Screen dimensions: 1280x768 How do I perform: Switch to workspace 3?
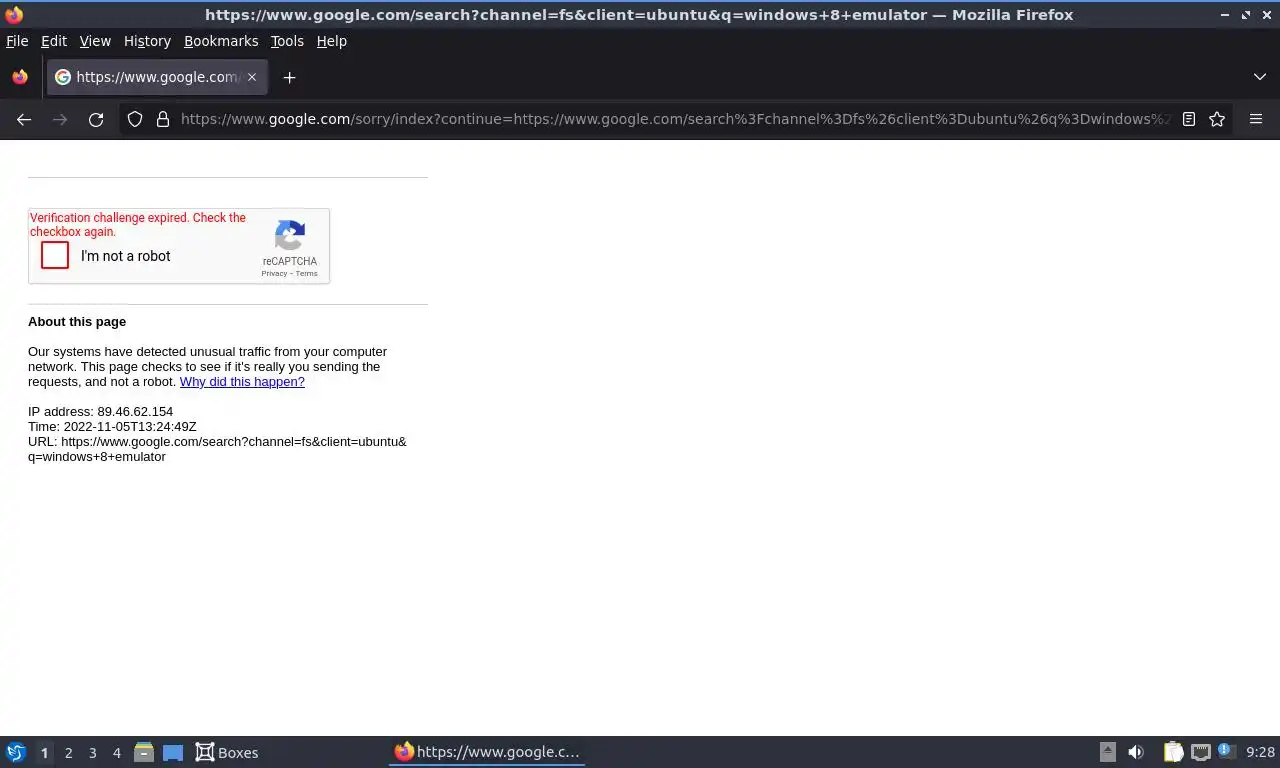93,753
